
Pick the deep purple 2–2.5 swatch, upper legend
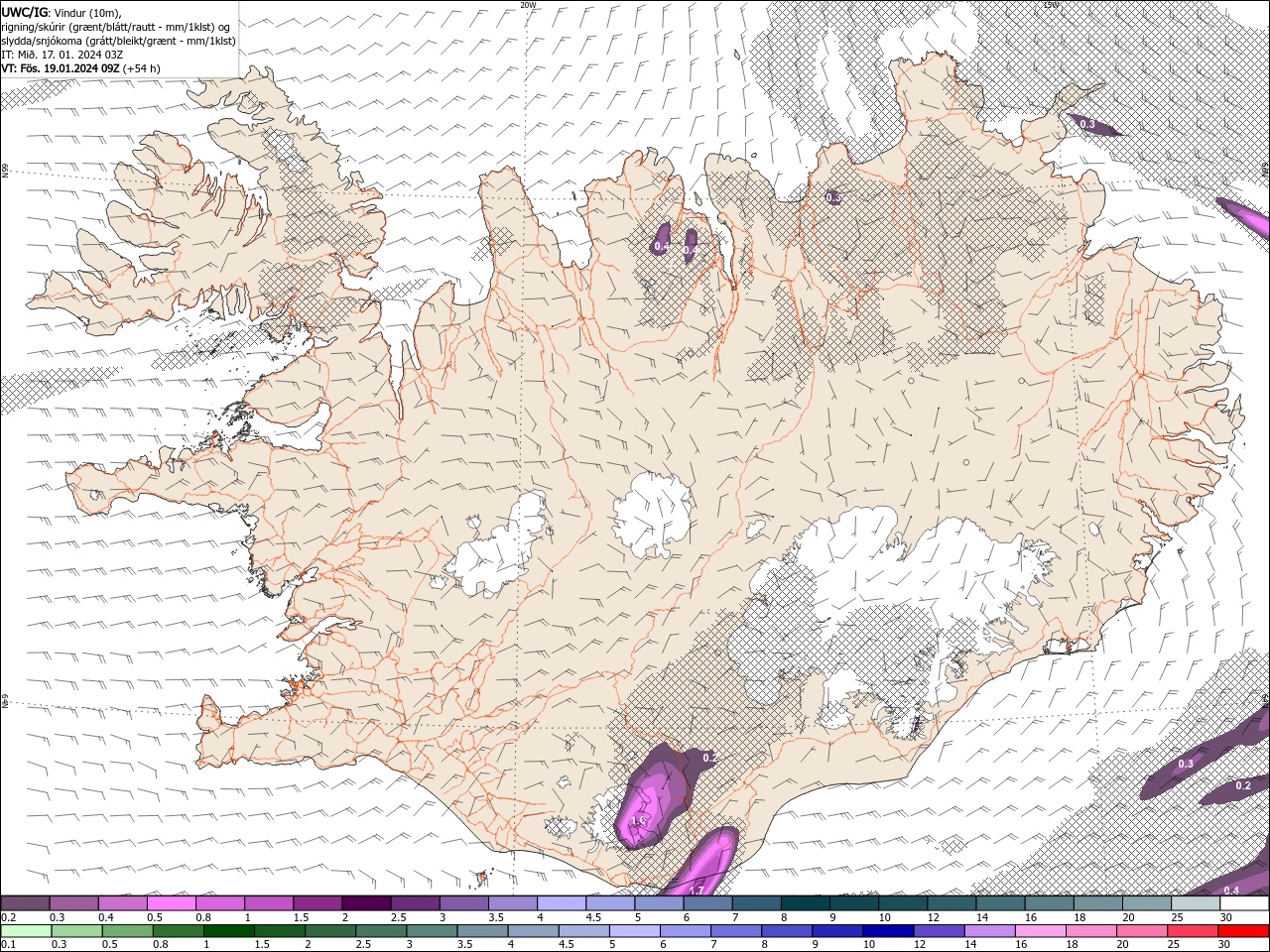coord(366,903)
